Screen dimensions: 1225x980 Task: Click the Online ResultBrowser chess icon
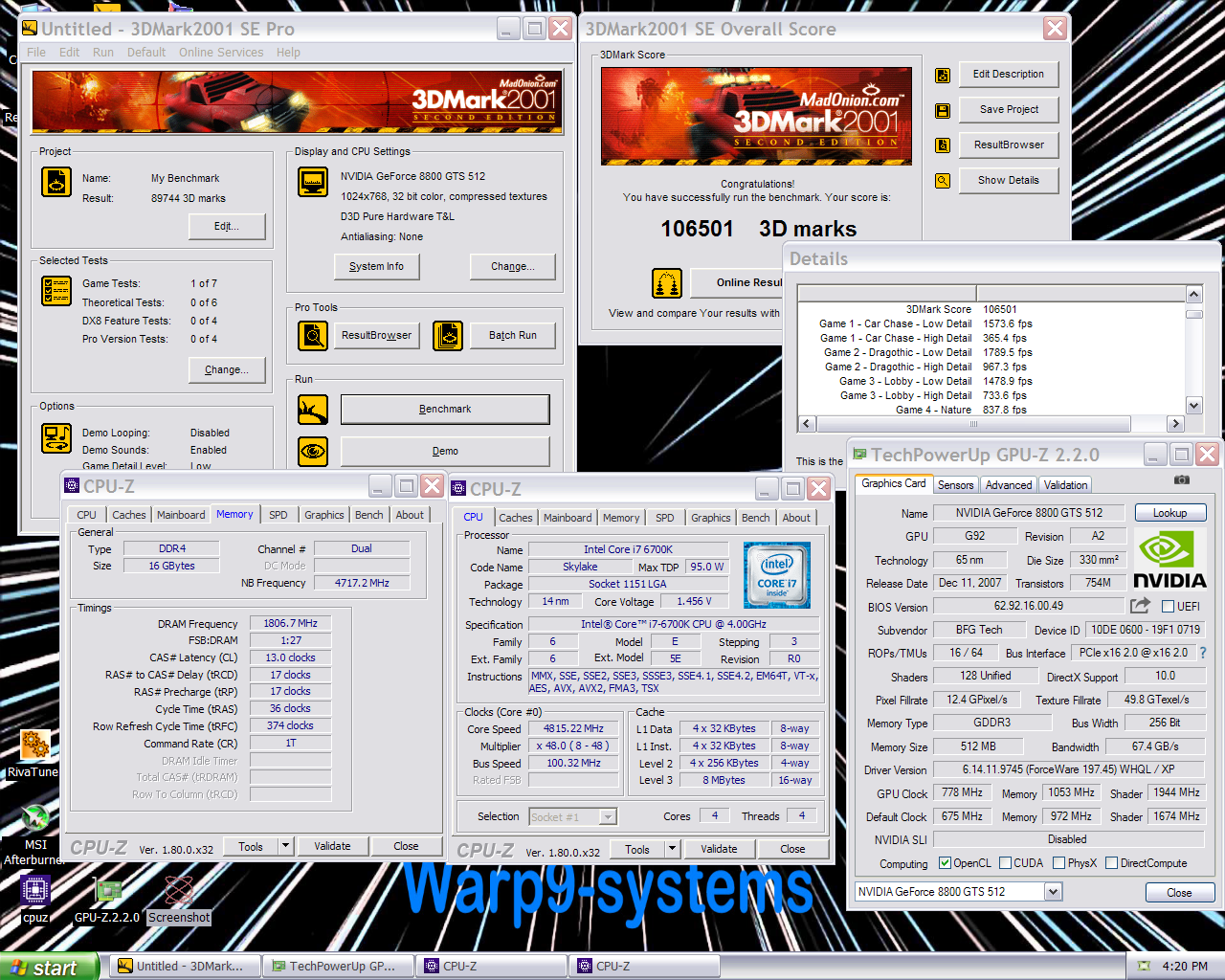[x=667, y=283]
